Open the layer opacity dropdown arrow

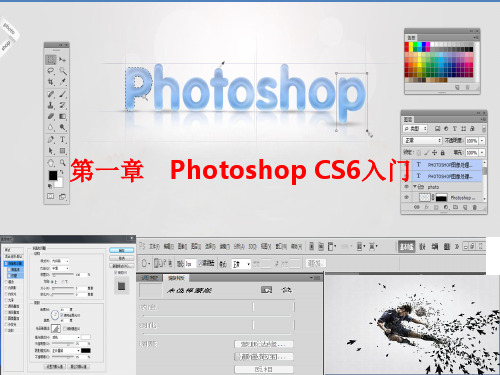[x=482, y=141]
